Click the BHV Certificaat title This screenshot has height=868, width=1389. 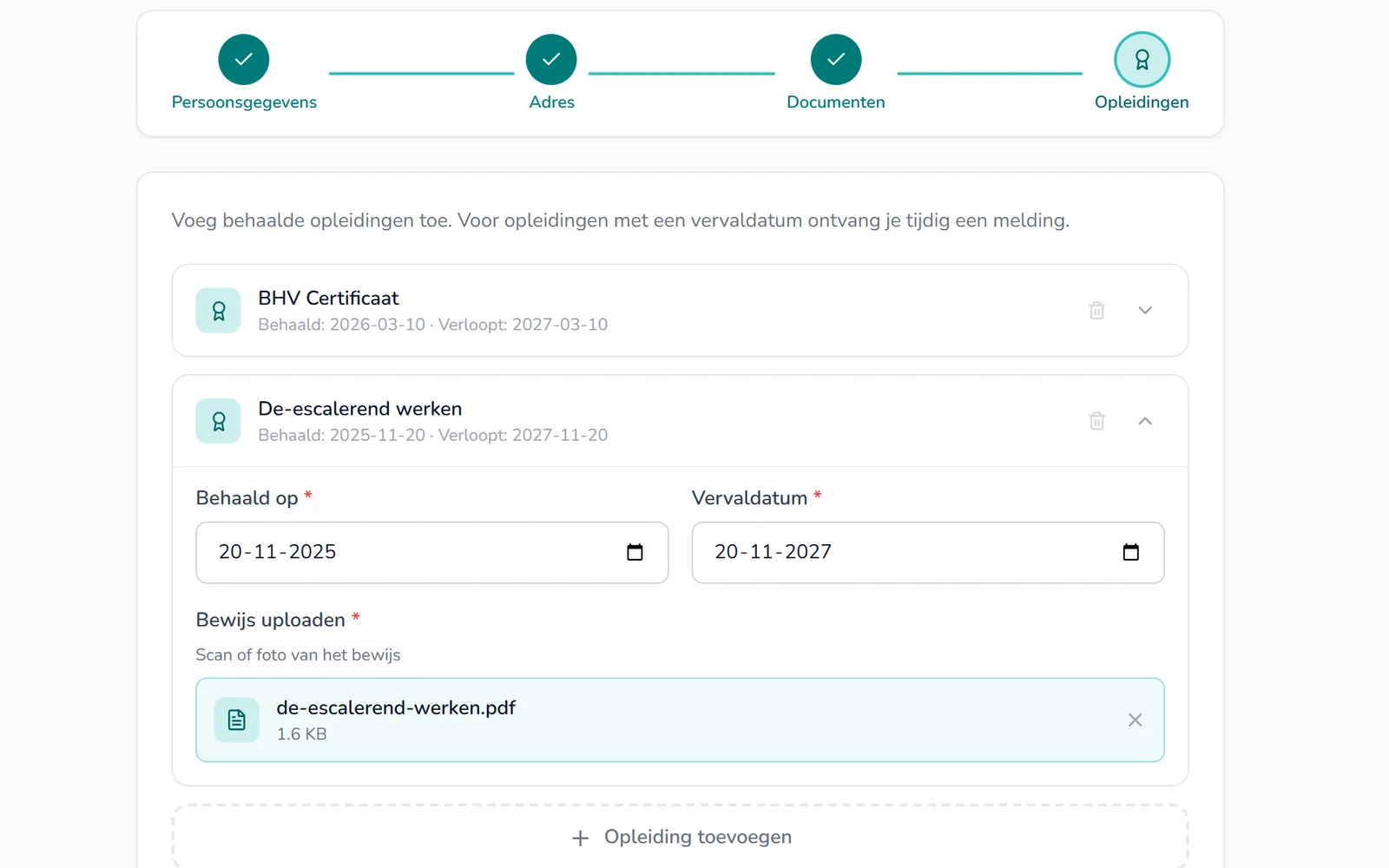[x=328, y=298]
